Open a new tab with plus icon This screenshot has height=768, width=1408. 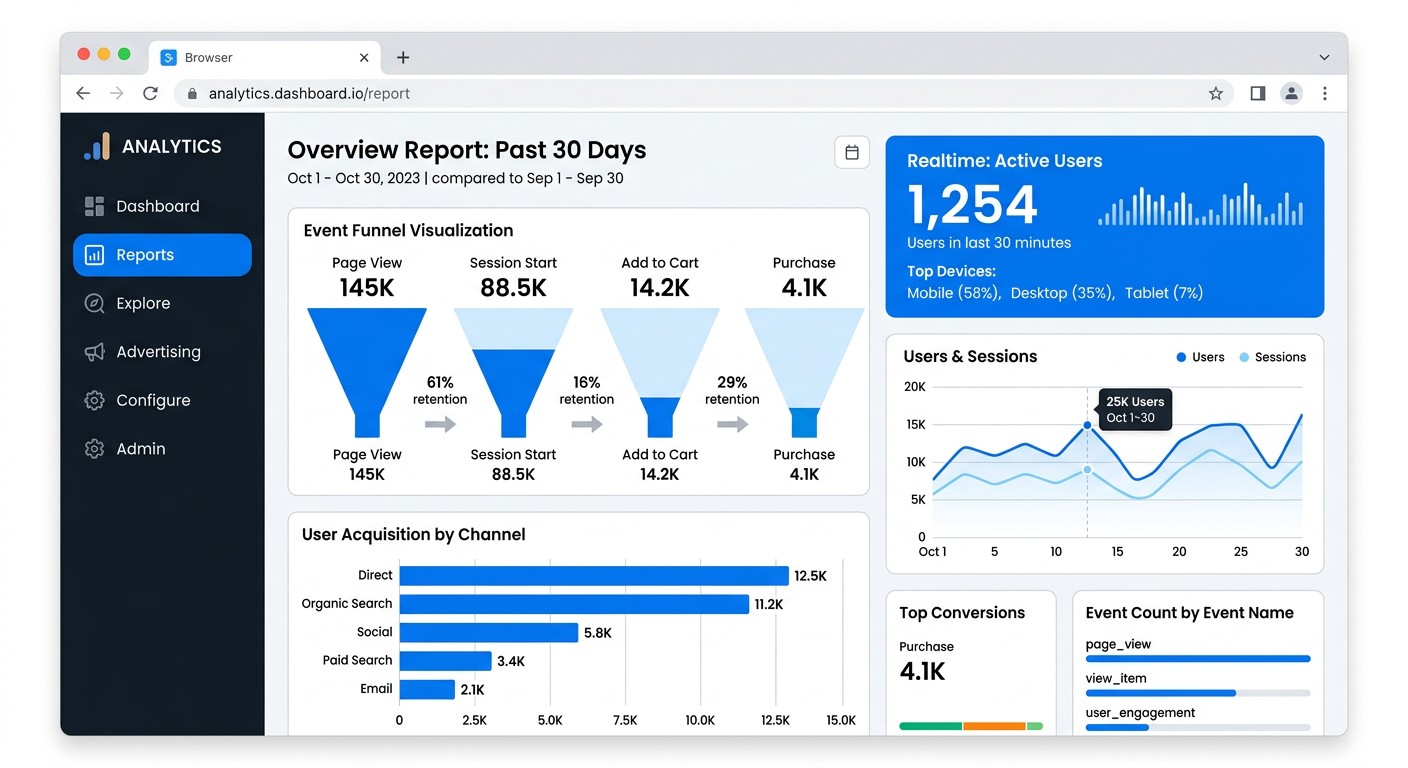pos(403,58)
